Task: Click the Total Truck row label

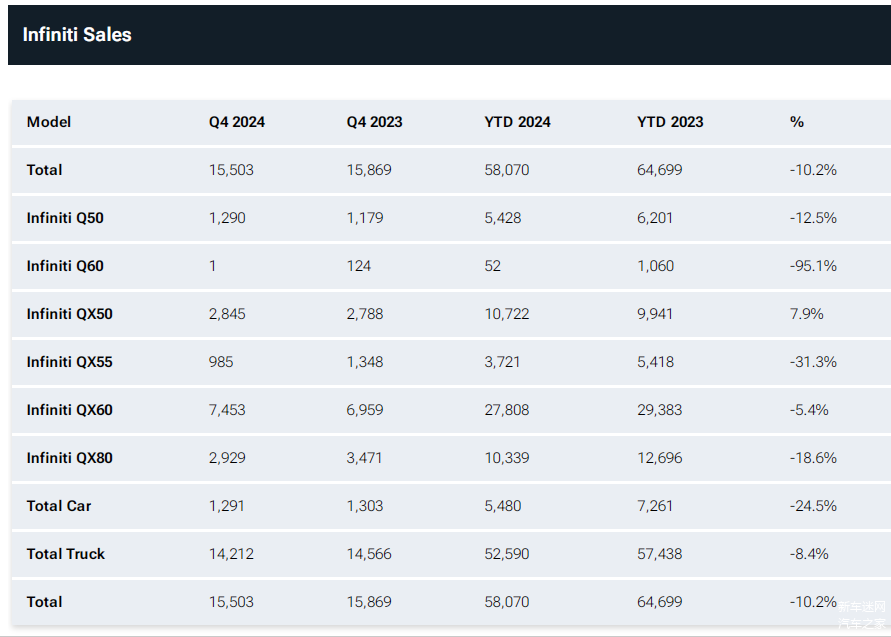Action: 65,554
